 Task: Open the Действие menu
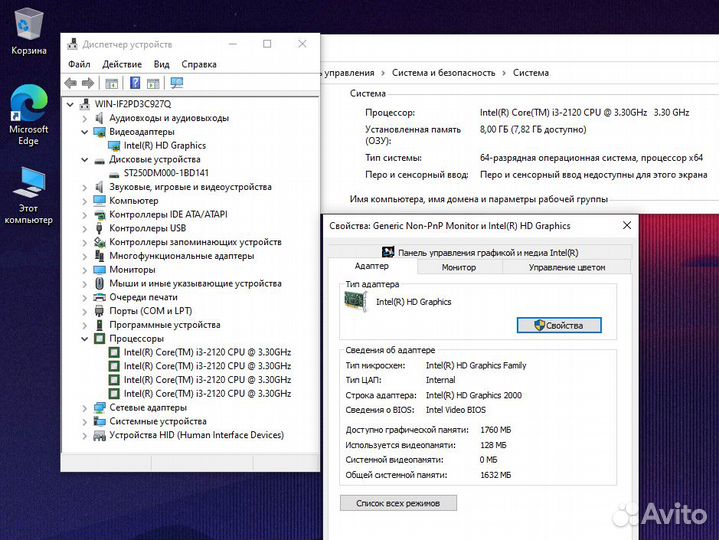tap(122, 64)
